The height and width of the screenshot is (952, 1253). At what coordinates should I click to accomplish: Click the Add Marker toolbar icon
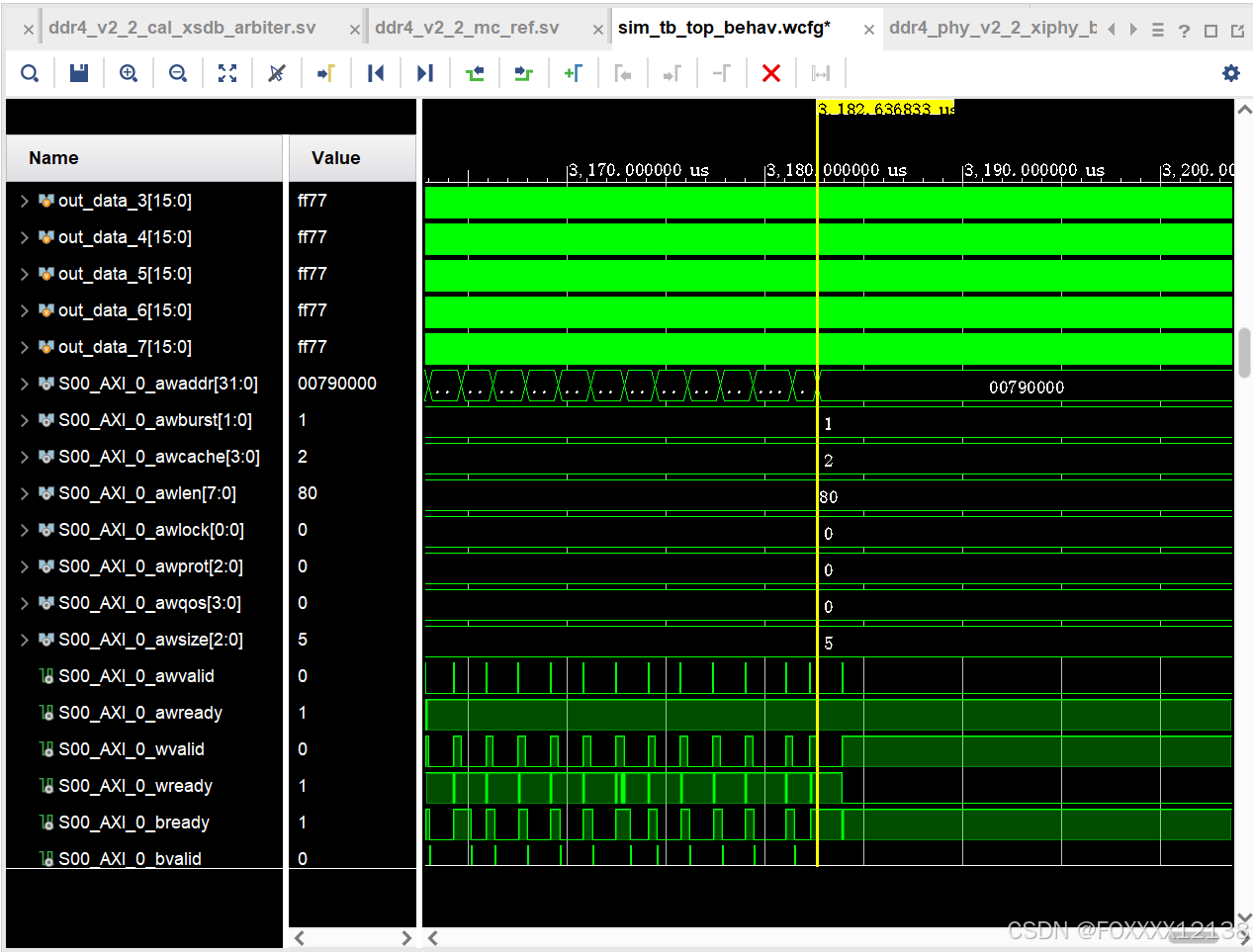(x=574, y=73)
